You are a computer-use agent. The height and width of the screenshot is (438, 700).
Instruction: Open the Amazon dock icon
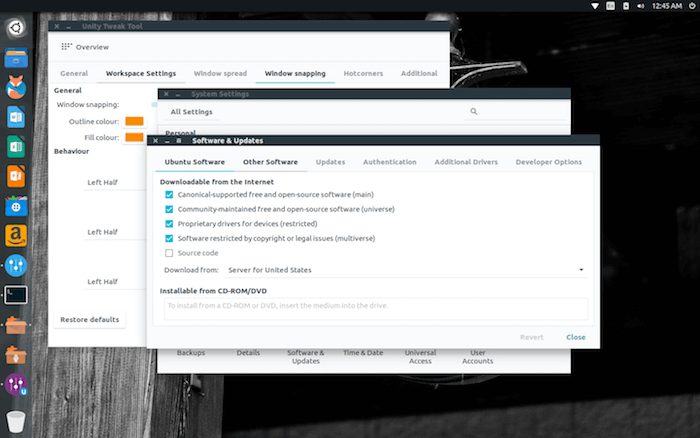tap(16, 236)
